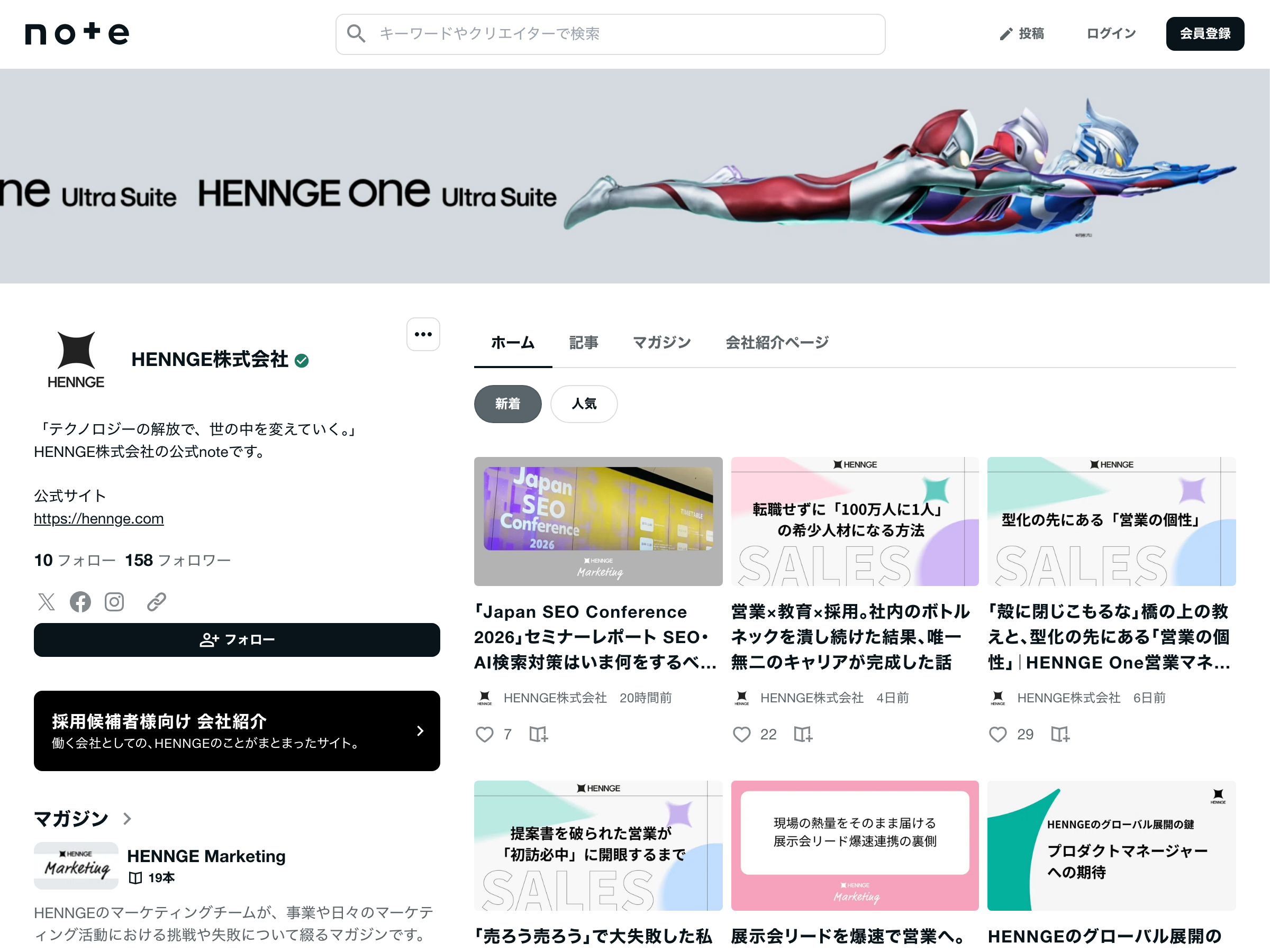Click the chain link icon

tap(156, 601)
